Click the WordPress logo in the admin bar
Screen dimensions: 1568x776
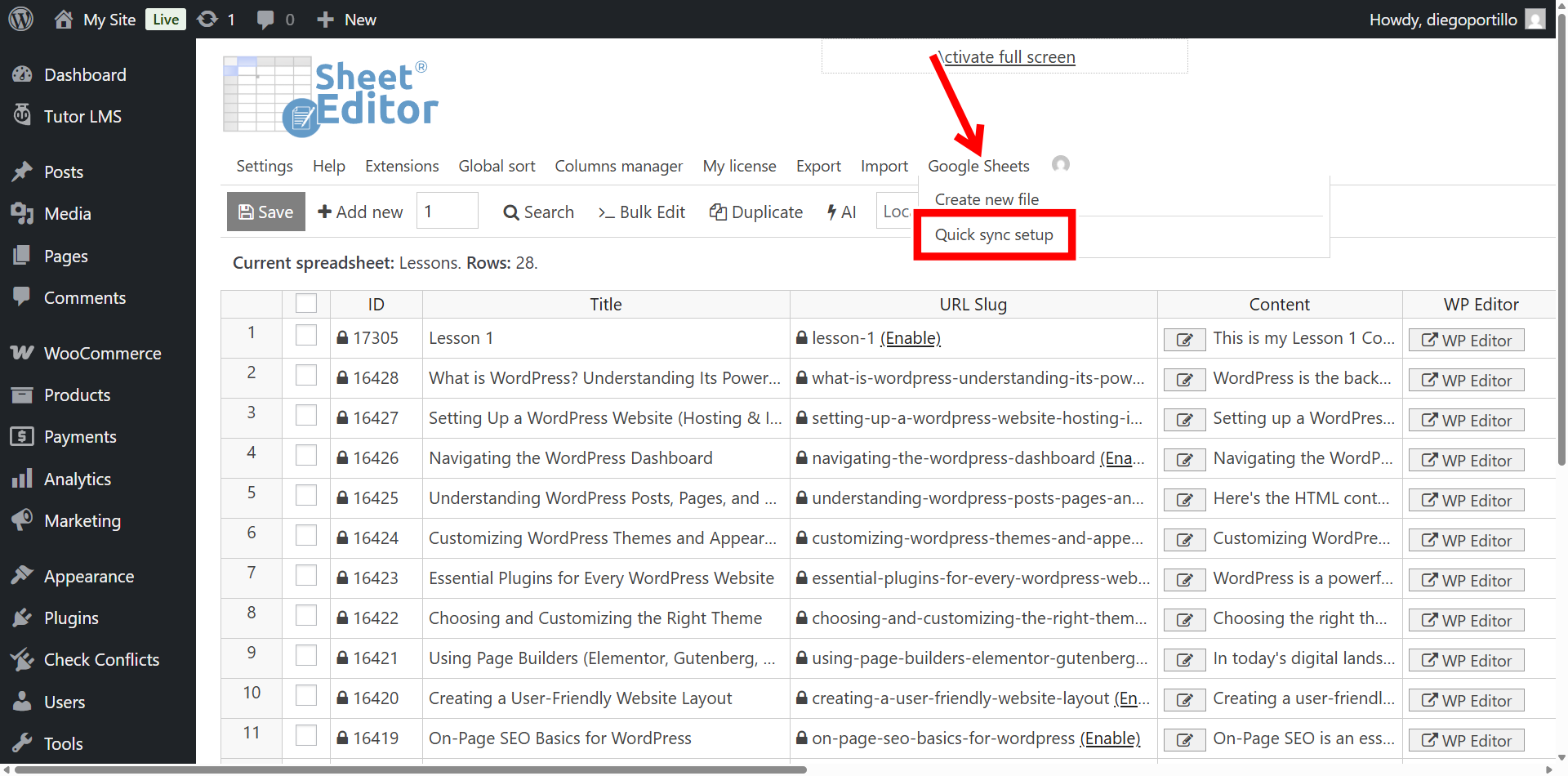(x=20, y=19)
